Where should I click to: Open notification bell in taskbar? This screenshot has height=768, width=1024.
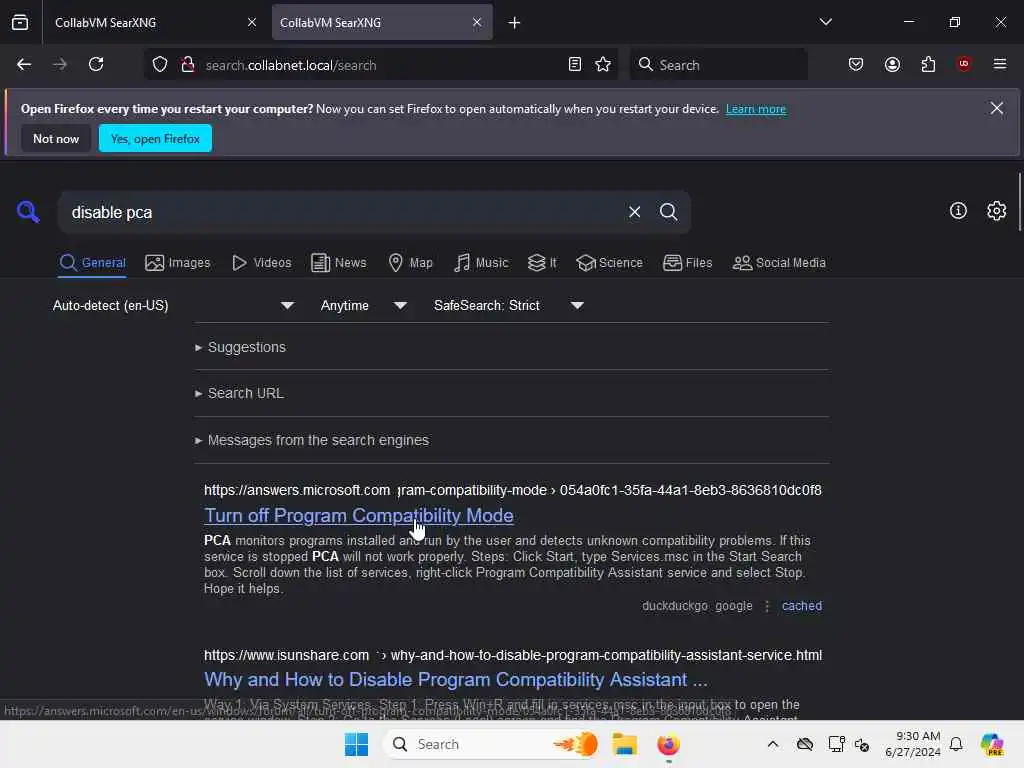[x=955, y=744]
